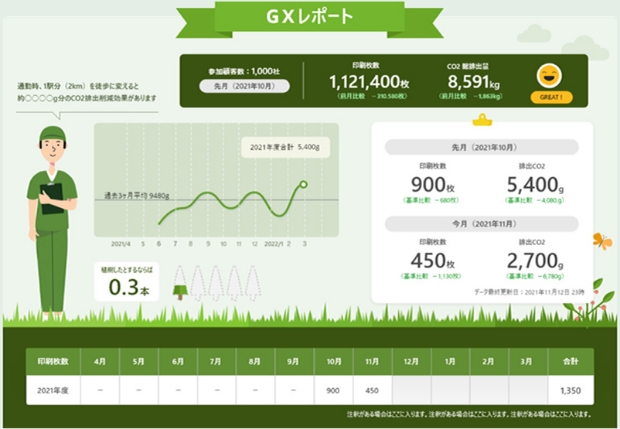This screenshot has height=429, width=620.
Task: Click the 合計 column header
Action: pos(571,361)
